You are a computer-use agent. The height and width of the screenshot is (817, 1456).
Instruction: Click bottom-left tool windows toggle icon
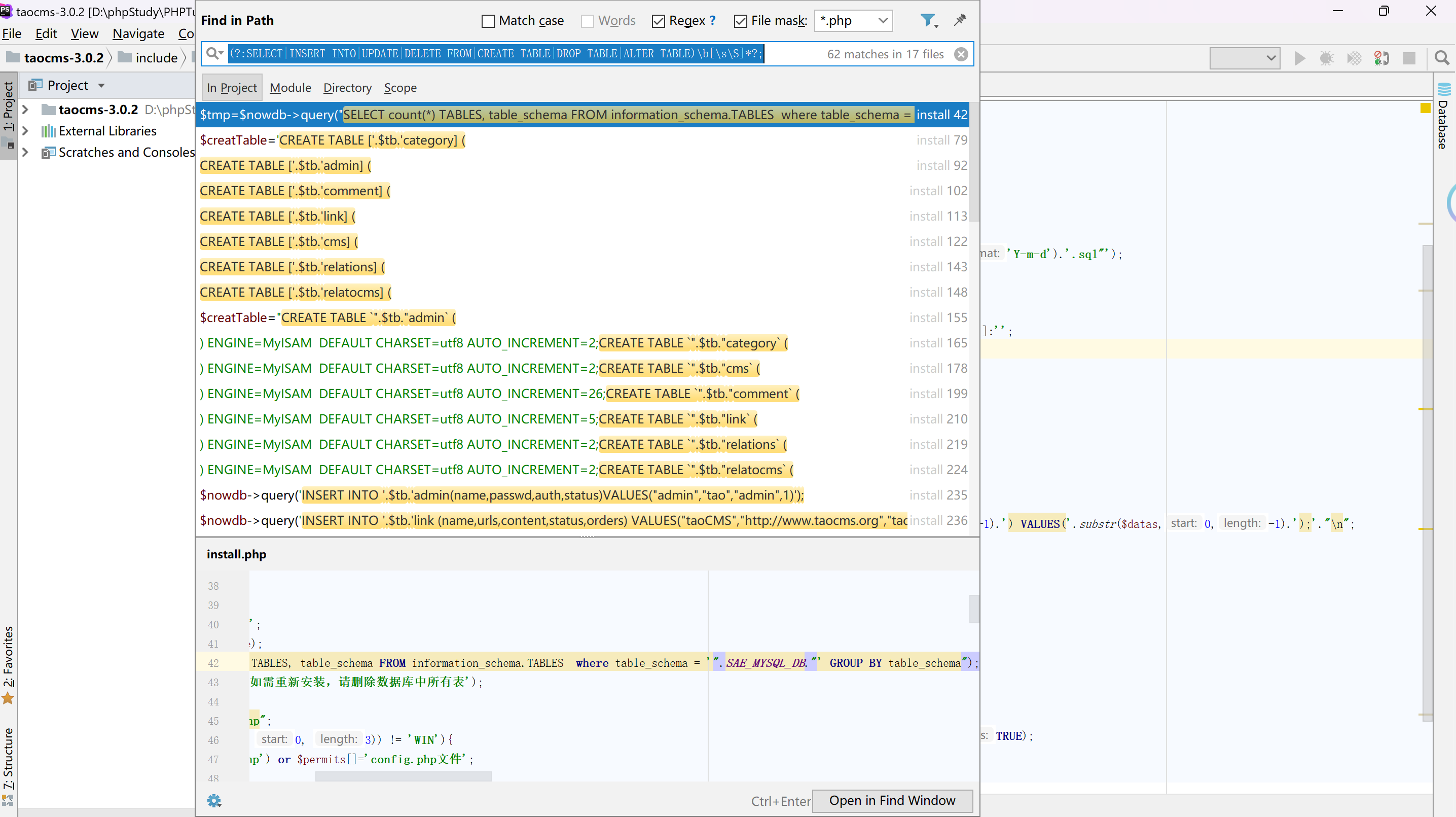(x=8, y=800)
